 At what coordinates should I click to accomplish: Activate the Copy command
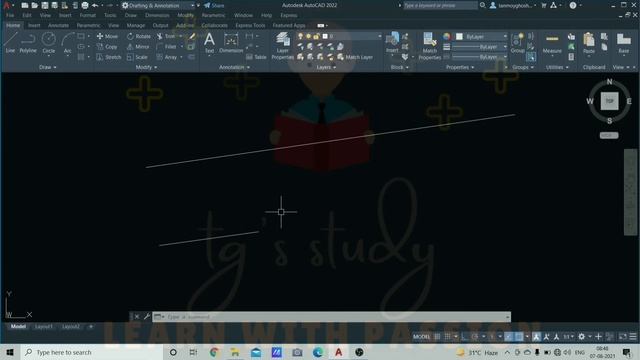tap(107, 47)
